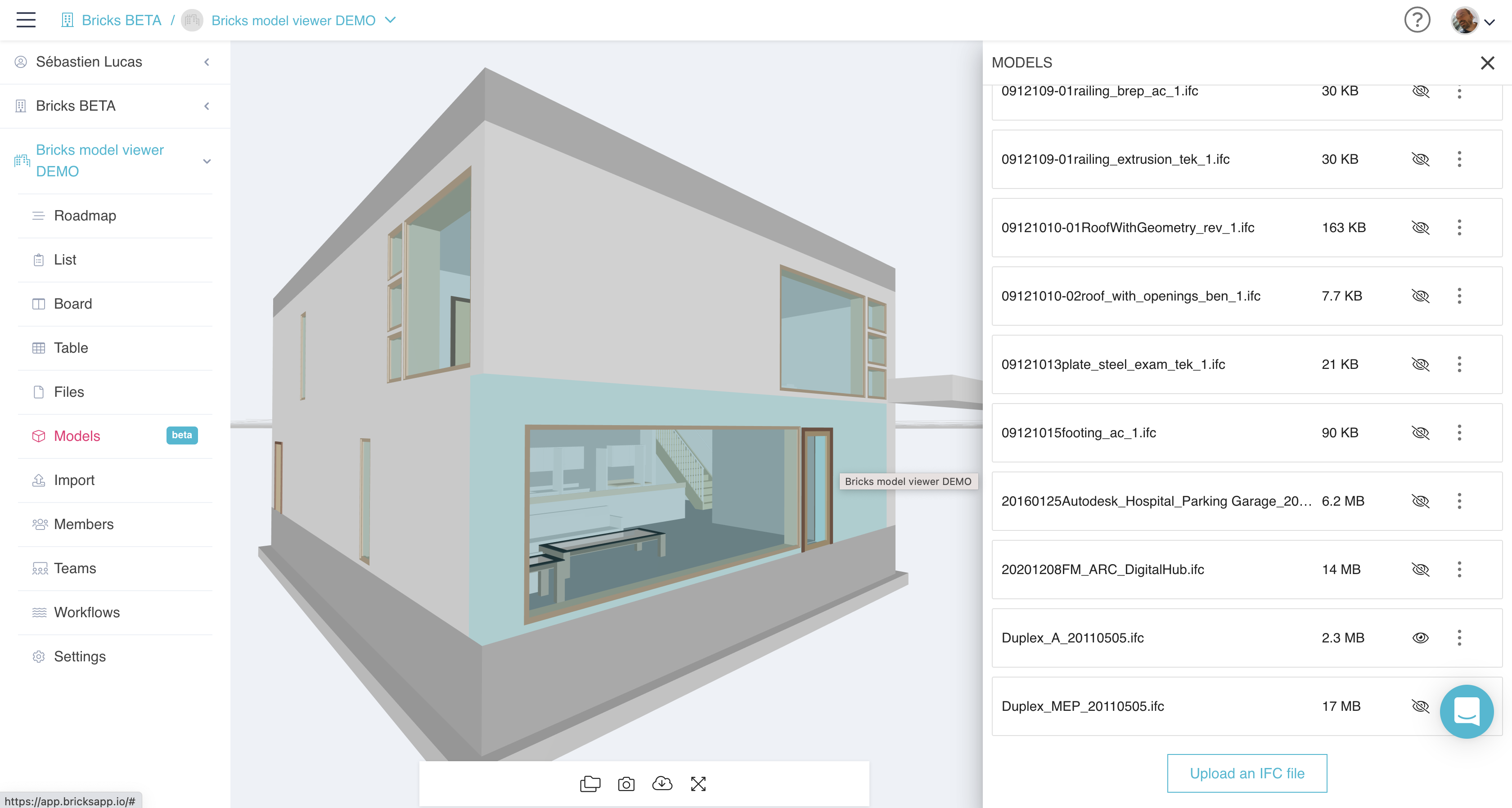Select the Duplex_MEP_20110505.ifc file name
Viewport: 1512px width, 808px height.
(1082, 706)
